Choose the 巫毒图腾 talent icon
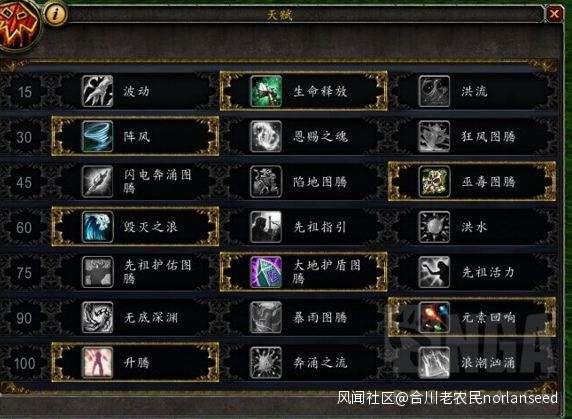 pos(434,182)
